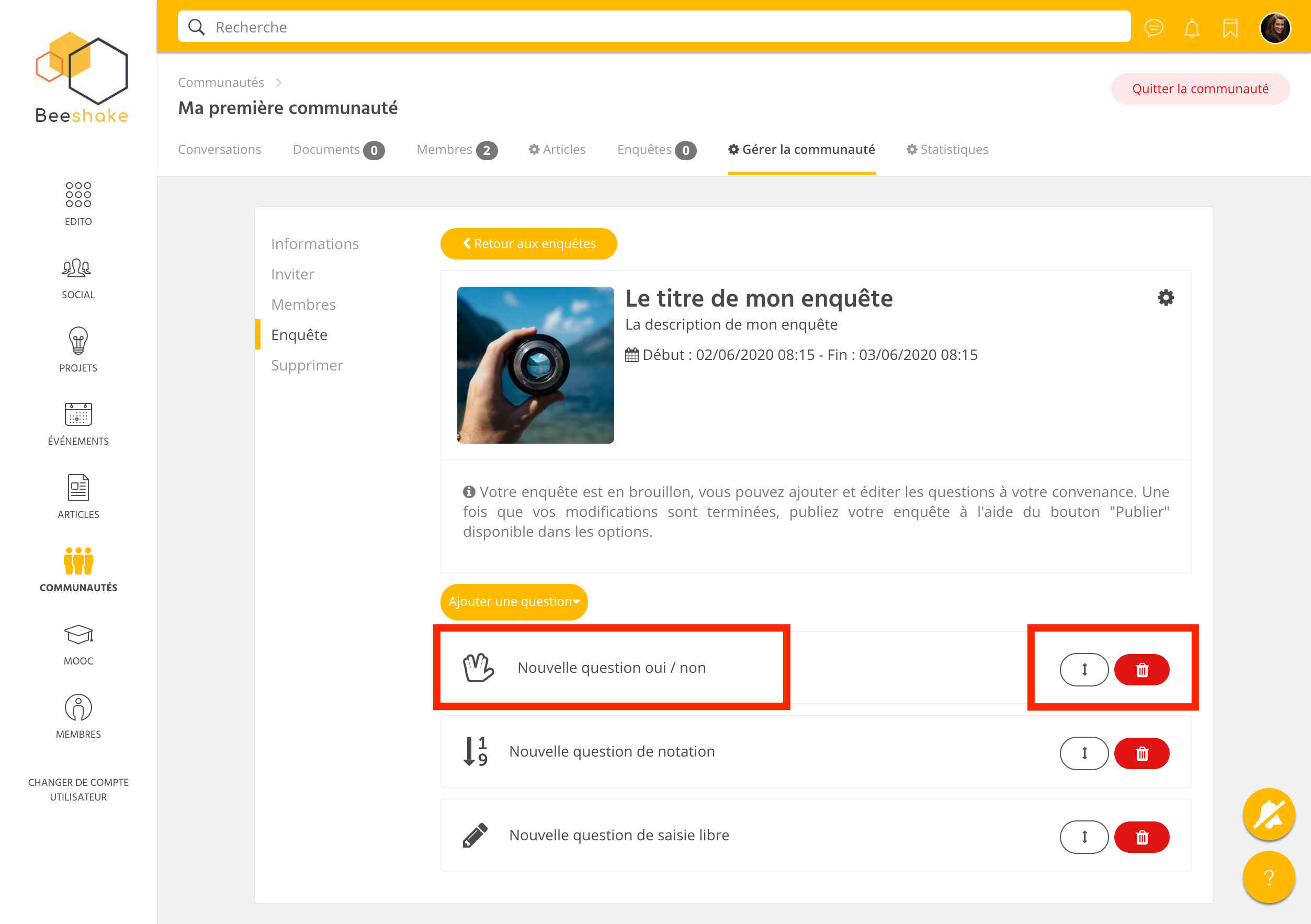Screen dimensions: 1311x924
Task: Open the user avatar menu
Action: pos(1275,28)
